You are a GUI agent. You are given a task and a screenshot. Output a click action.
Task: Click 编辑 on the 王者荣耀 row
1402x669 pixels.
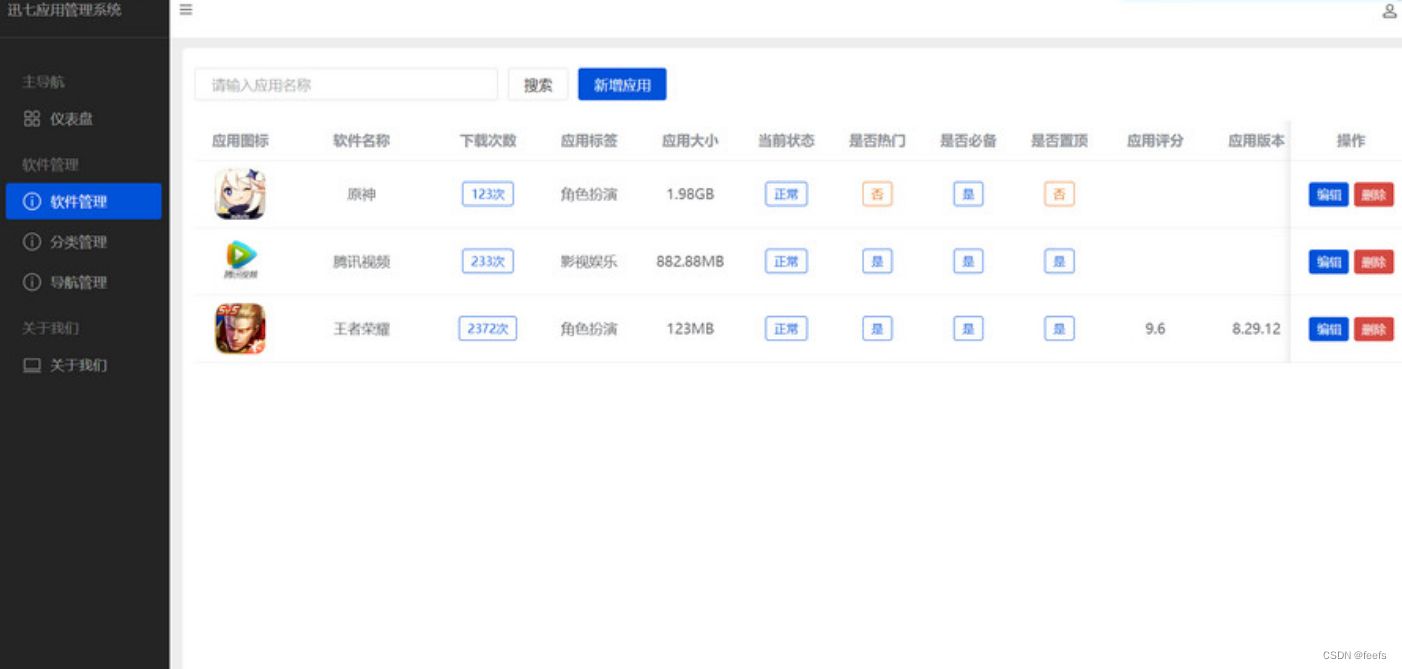(1328, 328)
